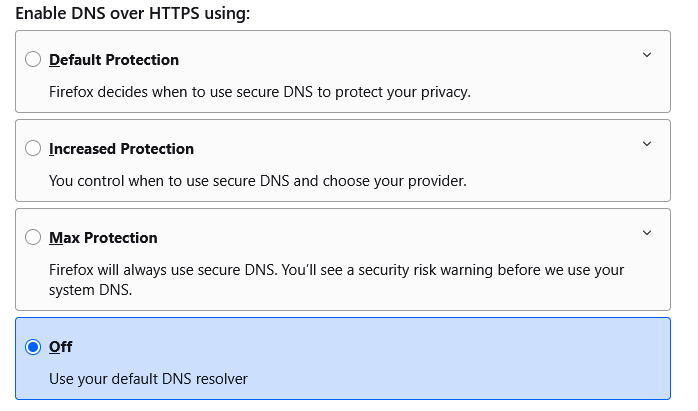Click the "Increased Protection" bold label
698x411 pixels.
pos(121,149)
